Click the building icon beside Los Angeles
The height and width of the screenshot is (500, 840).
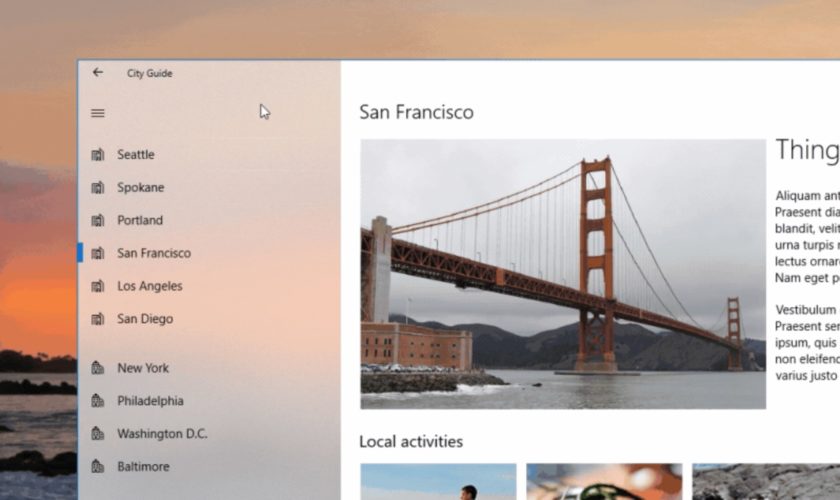pos(98,286)
